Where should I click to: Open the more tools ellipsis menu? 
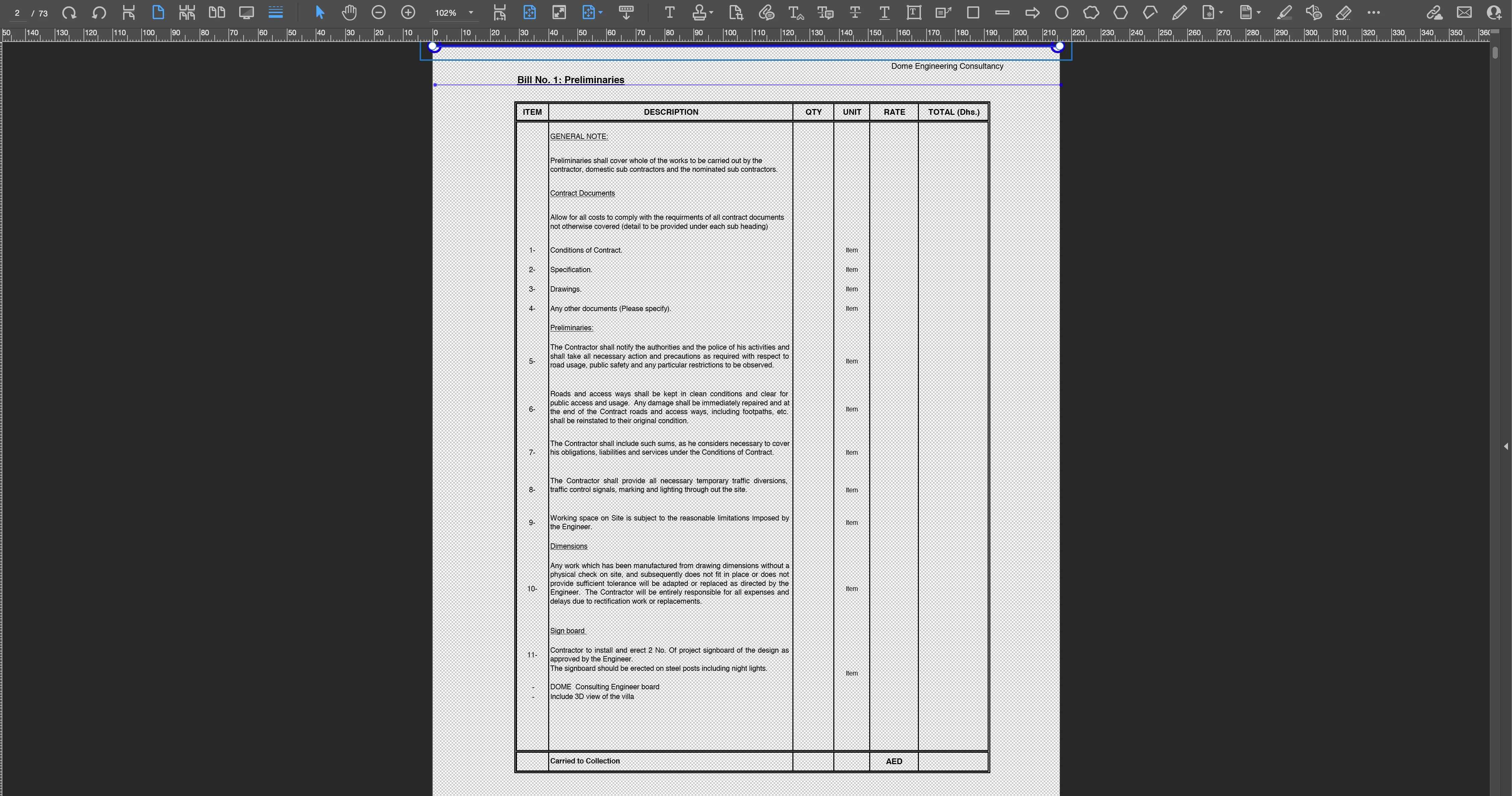(x=1373, y=12)
